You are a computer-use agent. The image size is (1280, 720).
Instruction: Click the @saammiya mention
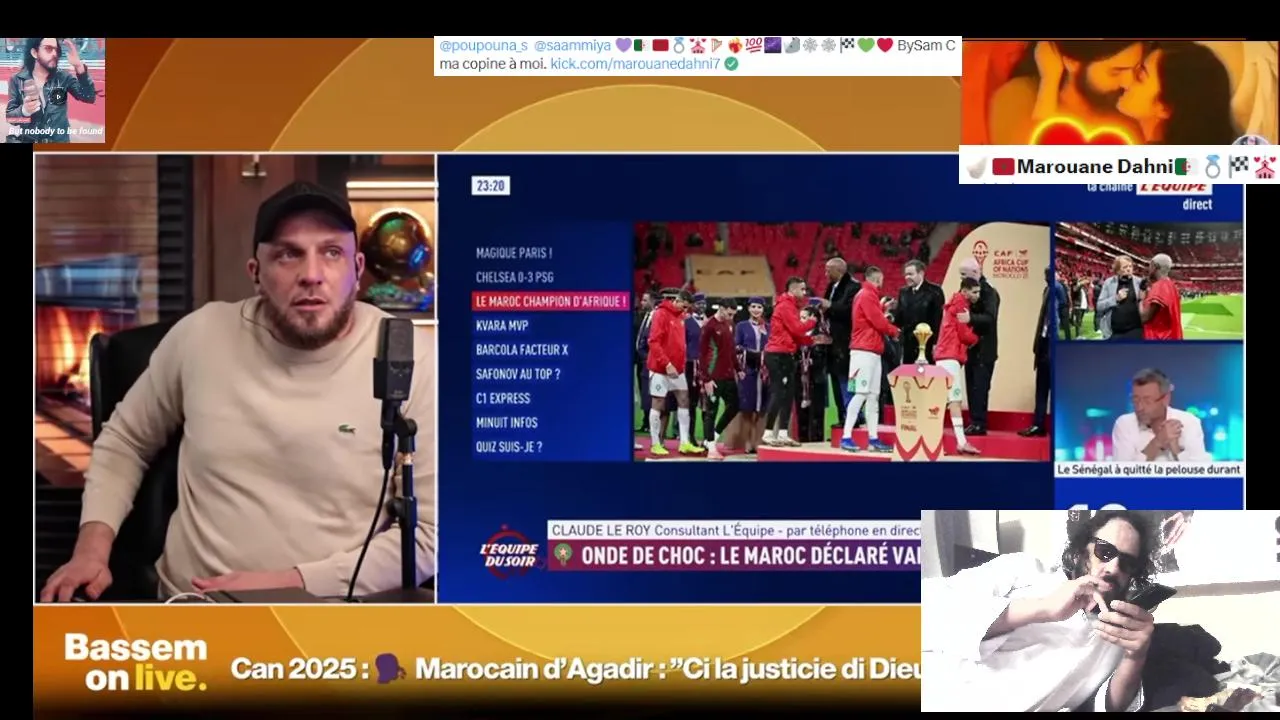pyautogui.click(x=572, y=46)
